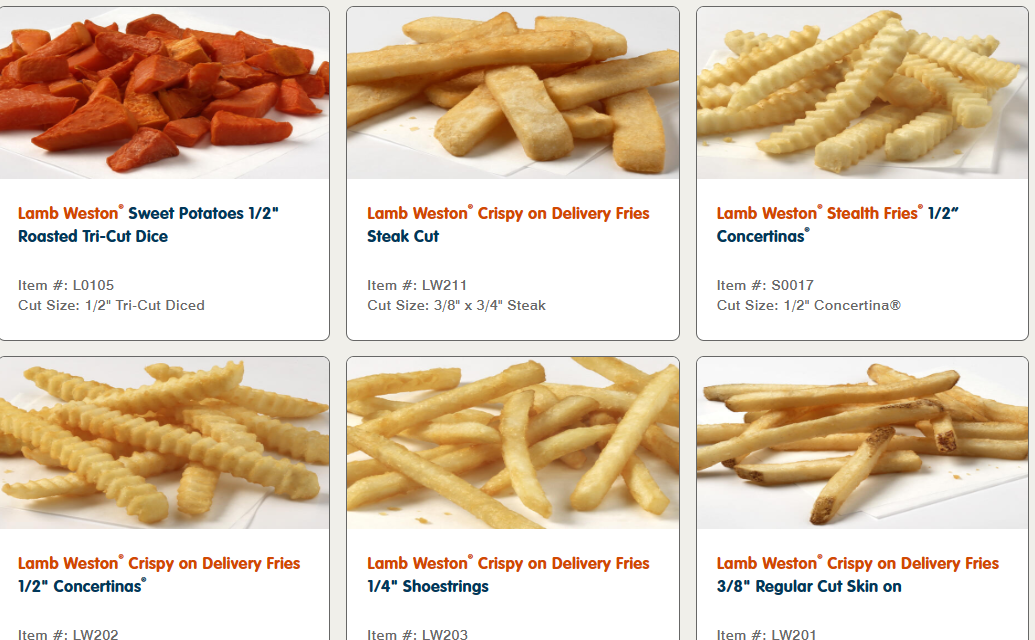Open the Stealth Fries 1/2" Concertinas title link

[x=838, y=224]
